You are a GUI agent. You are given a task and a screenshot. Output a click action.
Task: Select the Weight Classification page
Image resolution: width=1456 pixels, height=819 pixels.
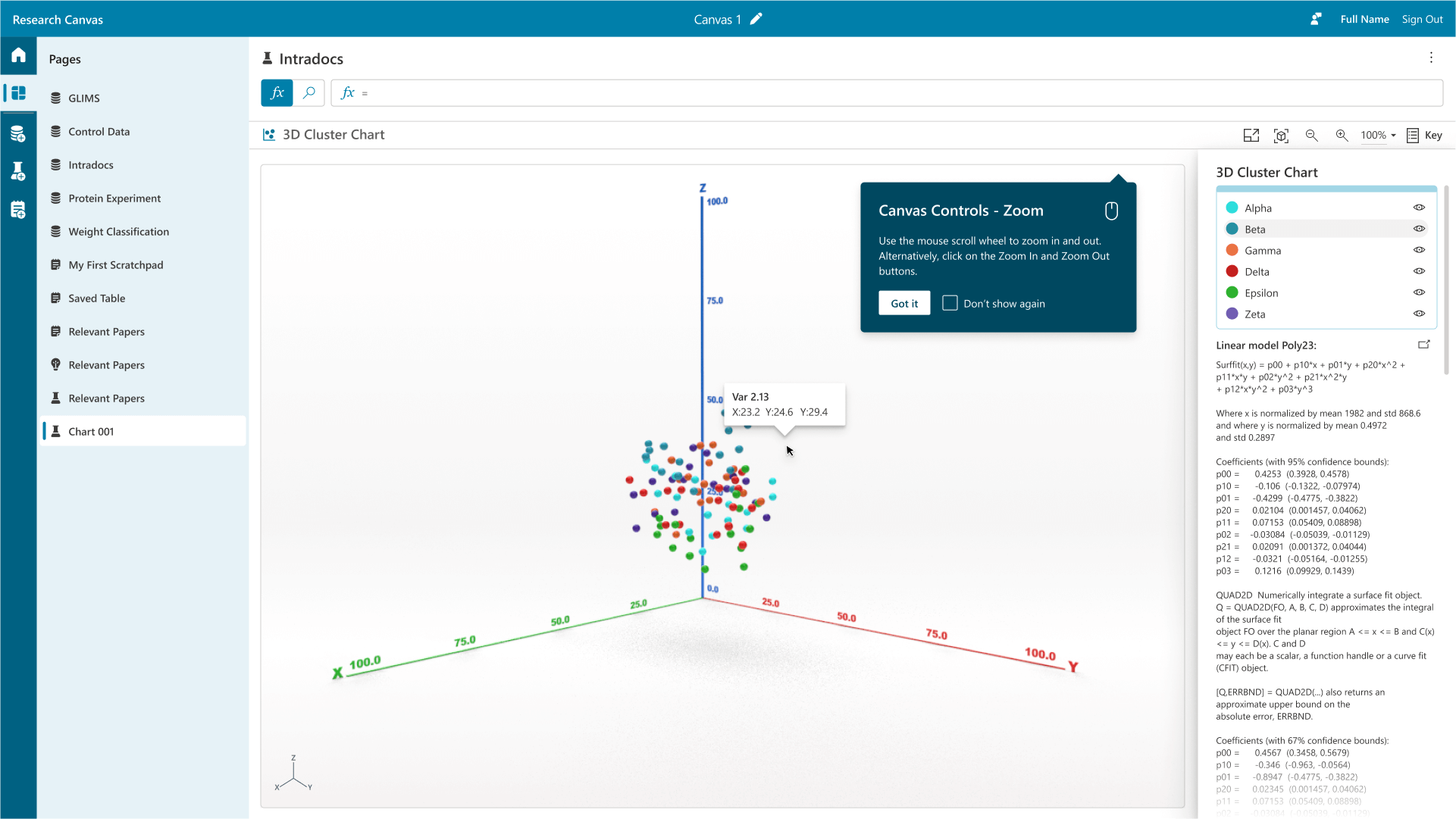point(118,232)
